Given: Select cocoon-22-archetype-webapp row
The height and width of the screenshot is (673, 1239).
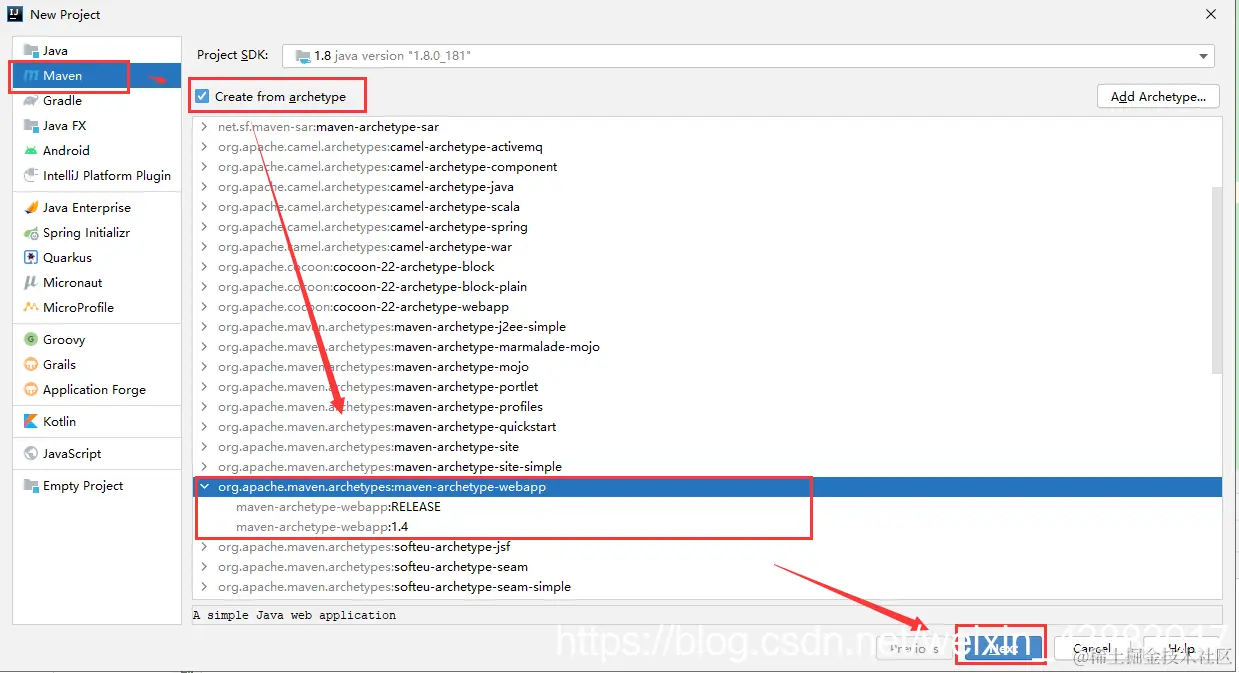Looking at the screenshot, I should [708, 307].
